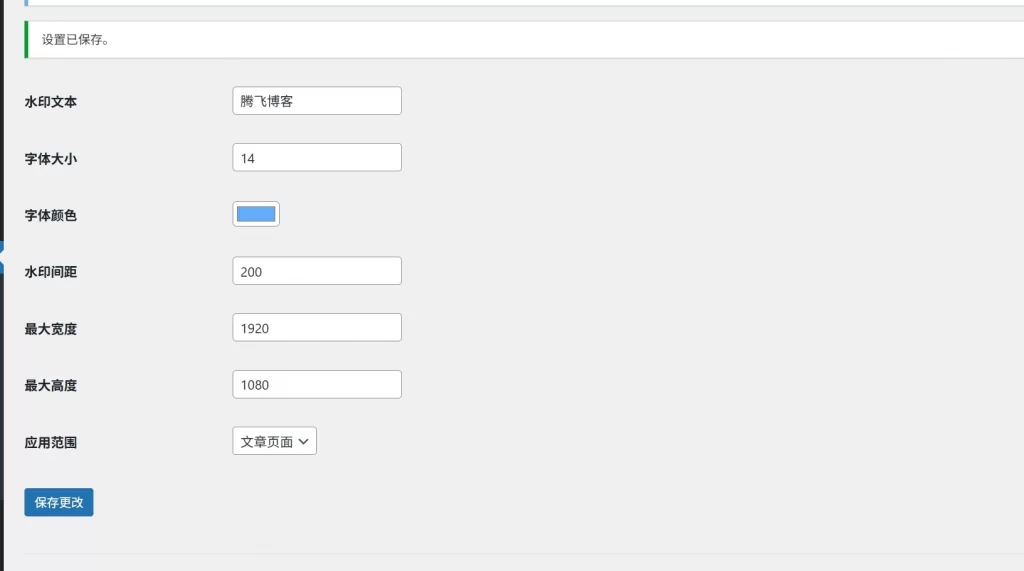This screenshot has width=1024, height=571.
Task: Click the chevron arrow in 应用范围 select
Action: (304, 441)
